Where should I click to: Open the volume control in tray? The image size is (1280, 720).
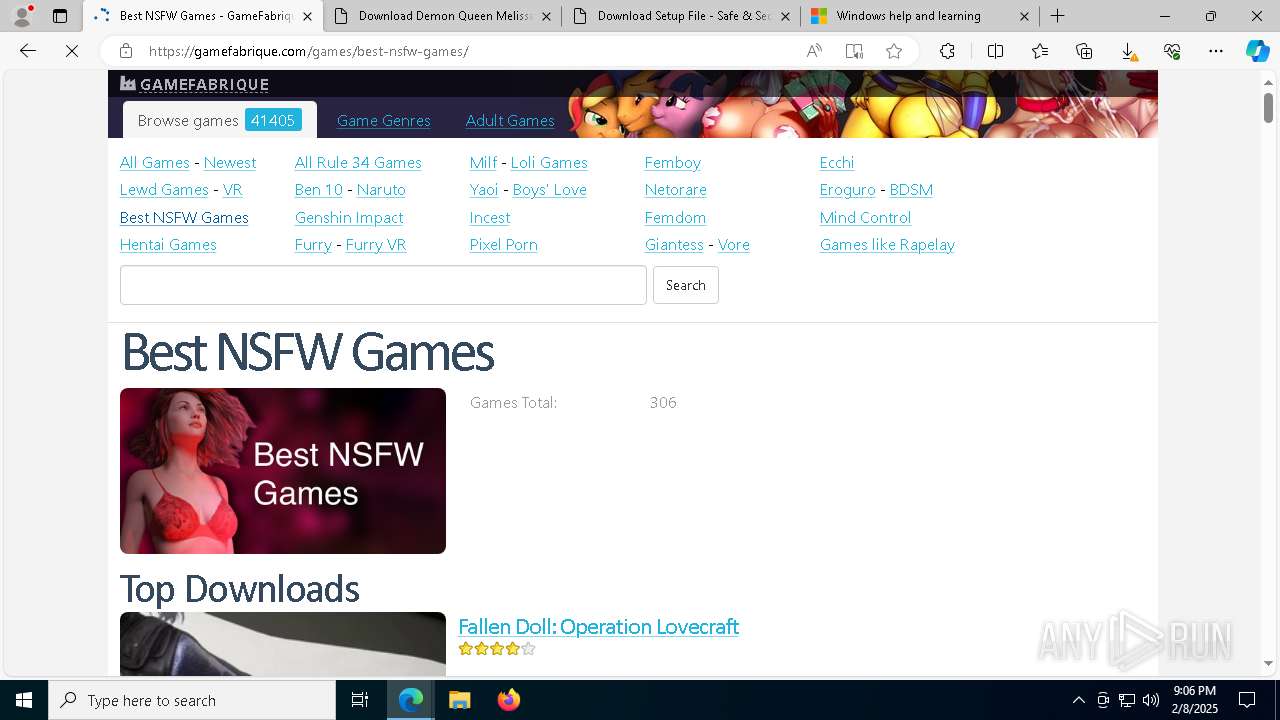[1151, 700]
